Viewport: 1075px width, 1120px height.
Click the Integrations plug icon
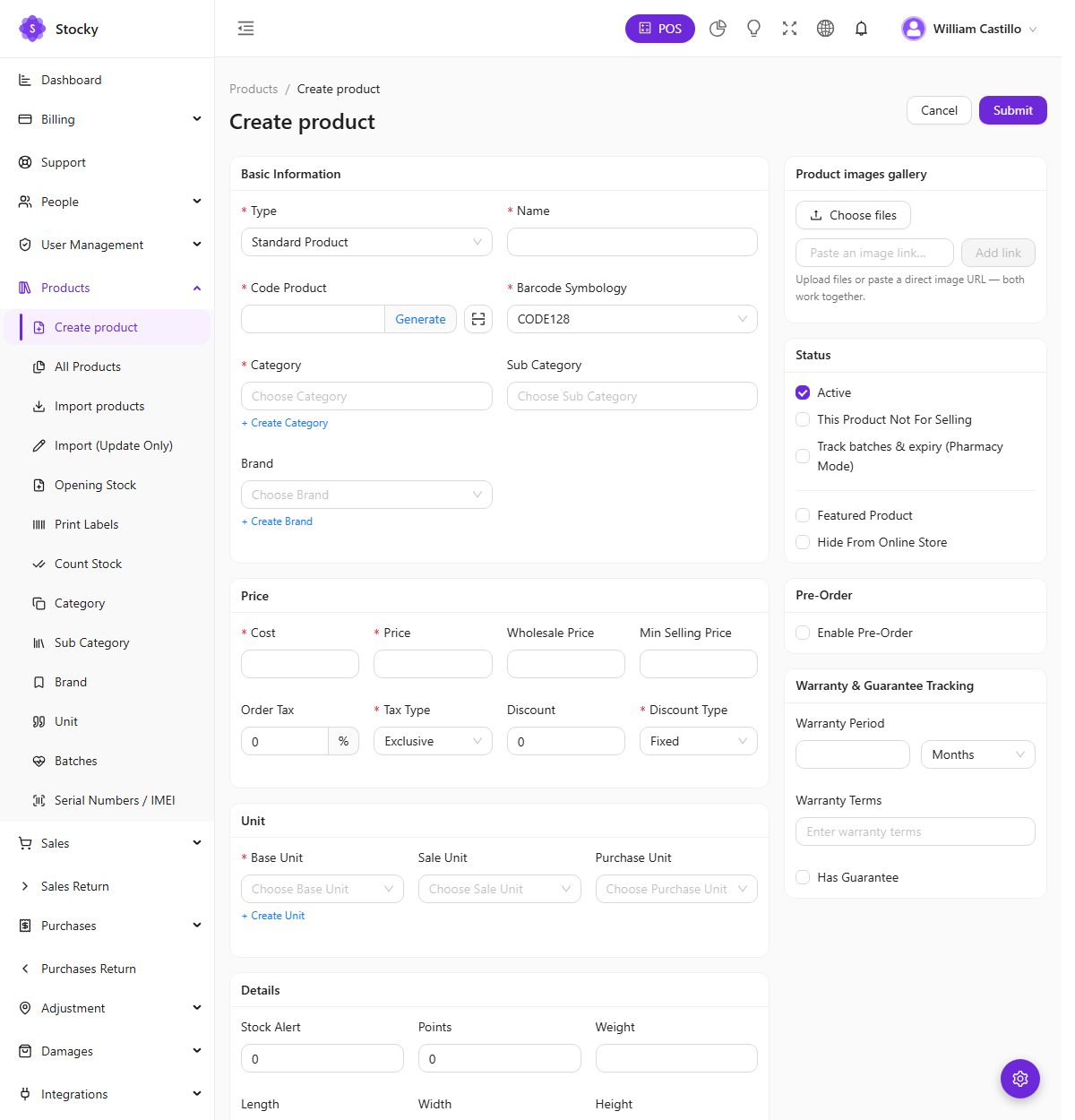tap(25, 1094)
